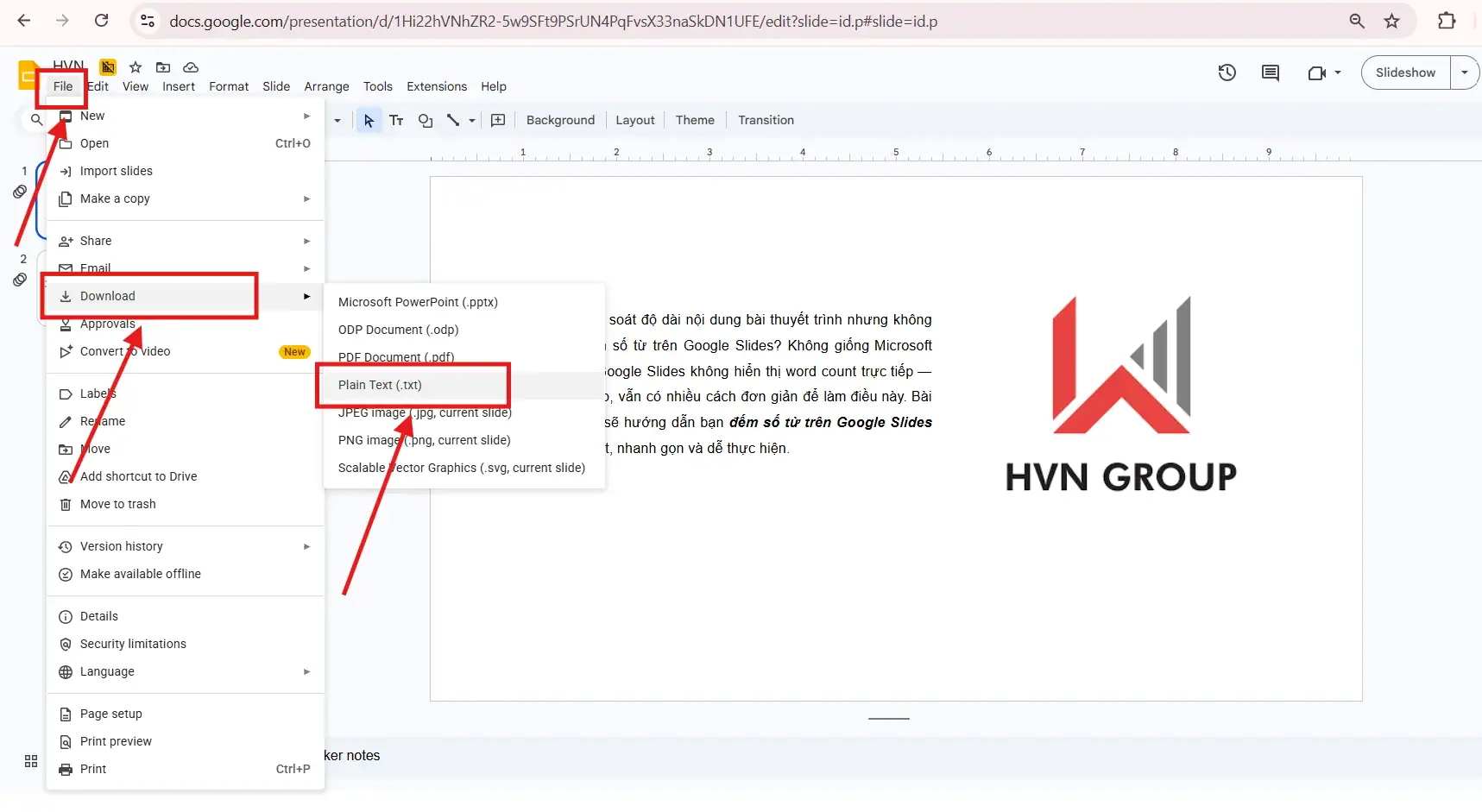Click the star to bookmark the page
Viewport: 1482px width, 812px height.
coord(1391,21)
